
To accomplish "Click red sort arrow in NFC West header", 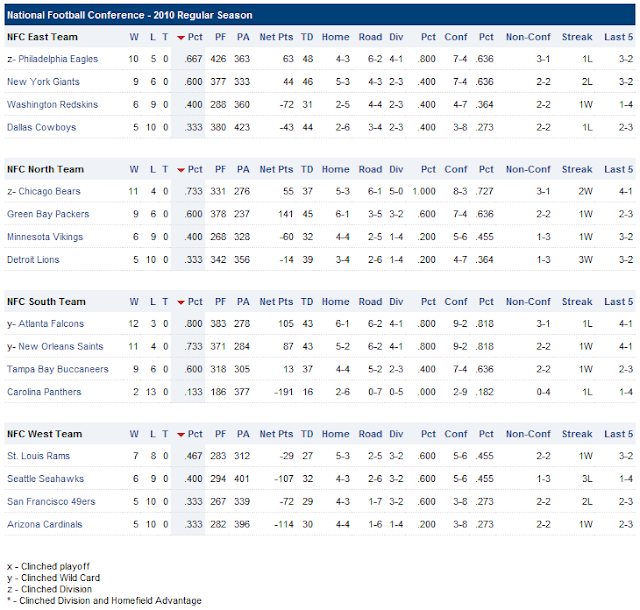I will tap(181, 434).
